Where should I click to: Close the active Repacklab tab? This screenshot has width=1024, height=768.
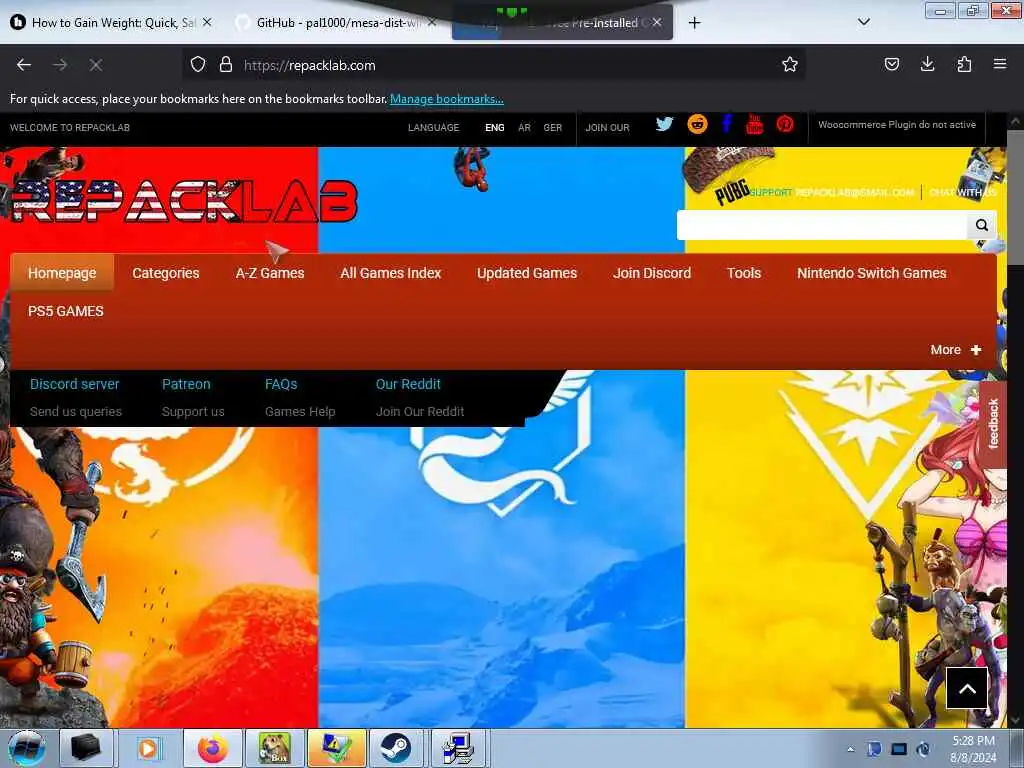pyautogui.click(x=657, y=22)
